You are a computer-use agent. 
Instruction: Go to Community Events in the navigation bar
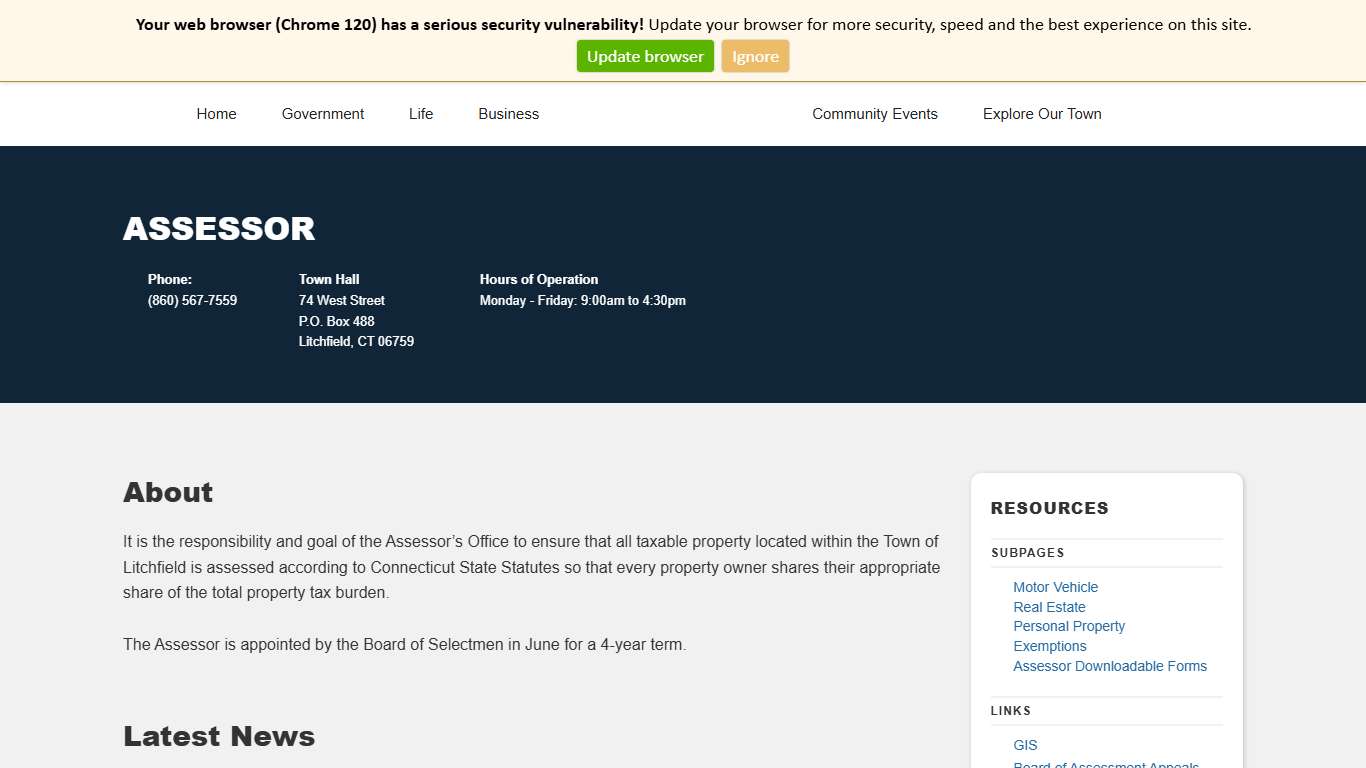874,114
